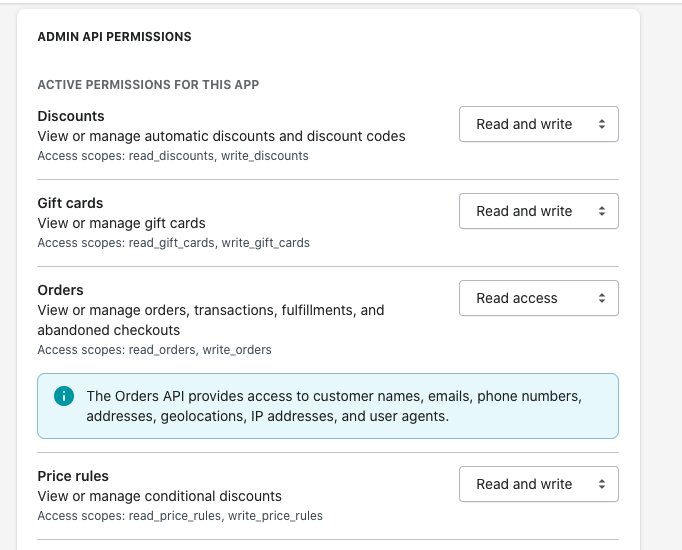The image size is (682, 550).
Task: Click the Orders dropdown up-down arrows icon
Action: point(602,298)
